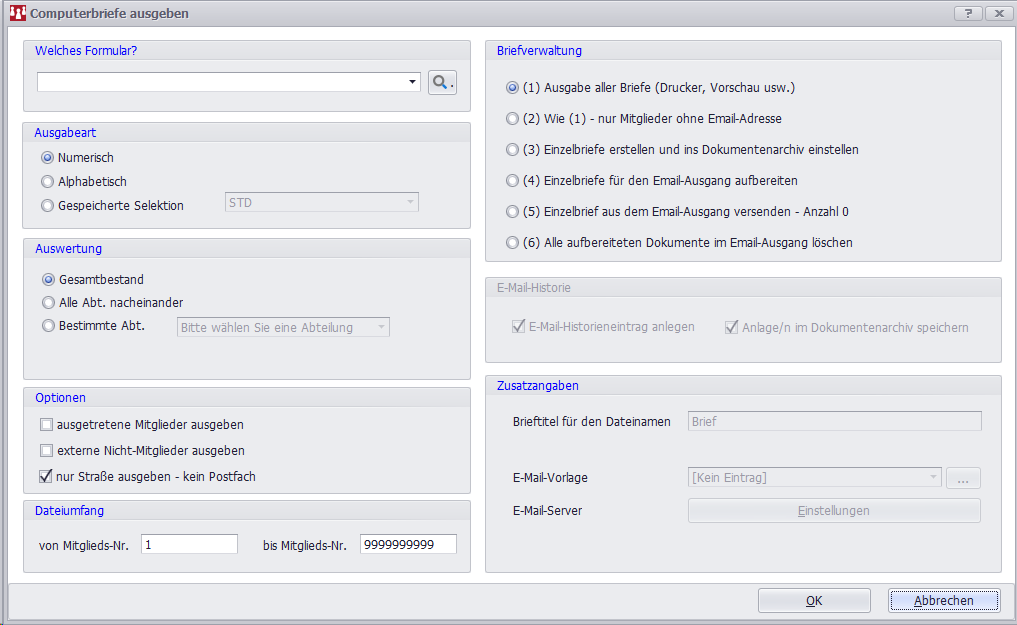Select Bestimmte Abt. radio option
This screenshot has height=625, width=1017.
(47, 326)
